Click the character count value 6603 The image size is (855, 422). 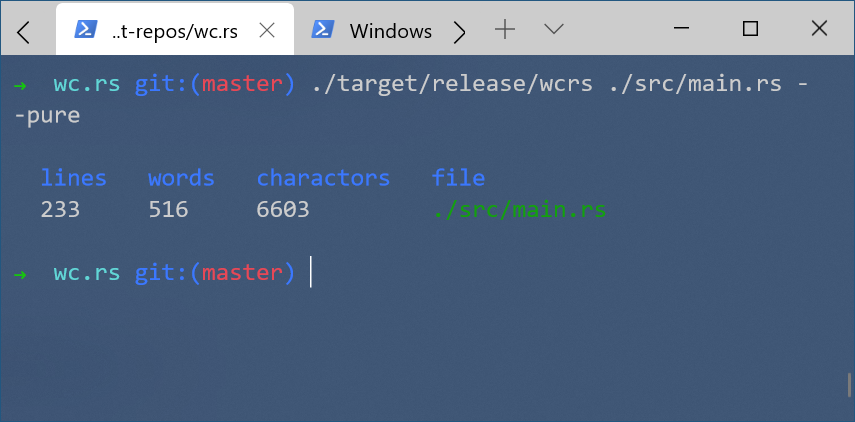[283, 210]
